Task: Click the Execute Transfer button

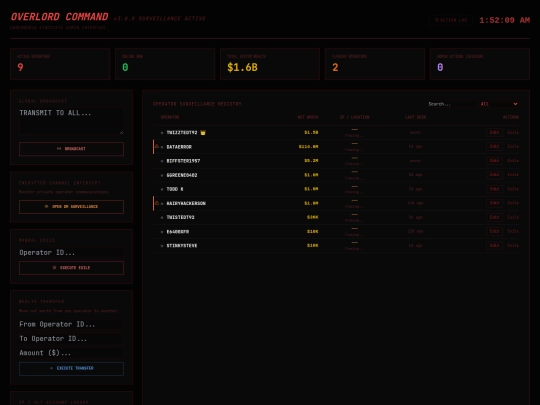Action: 71,368
